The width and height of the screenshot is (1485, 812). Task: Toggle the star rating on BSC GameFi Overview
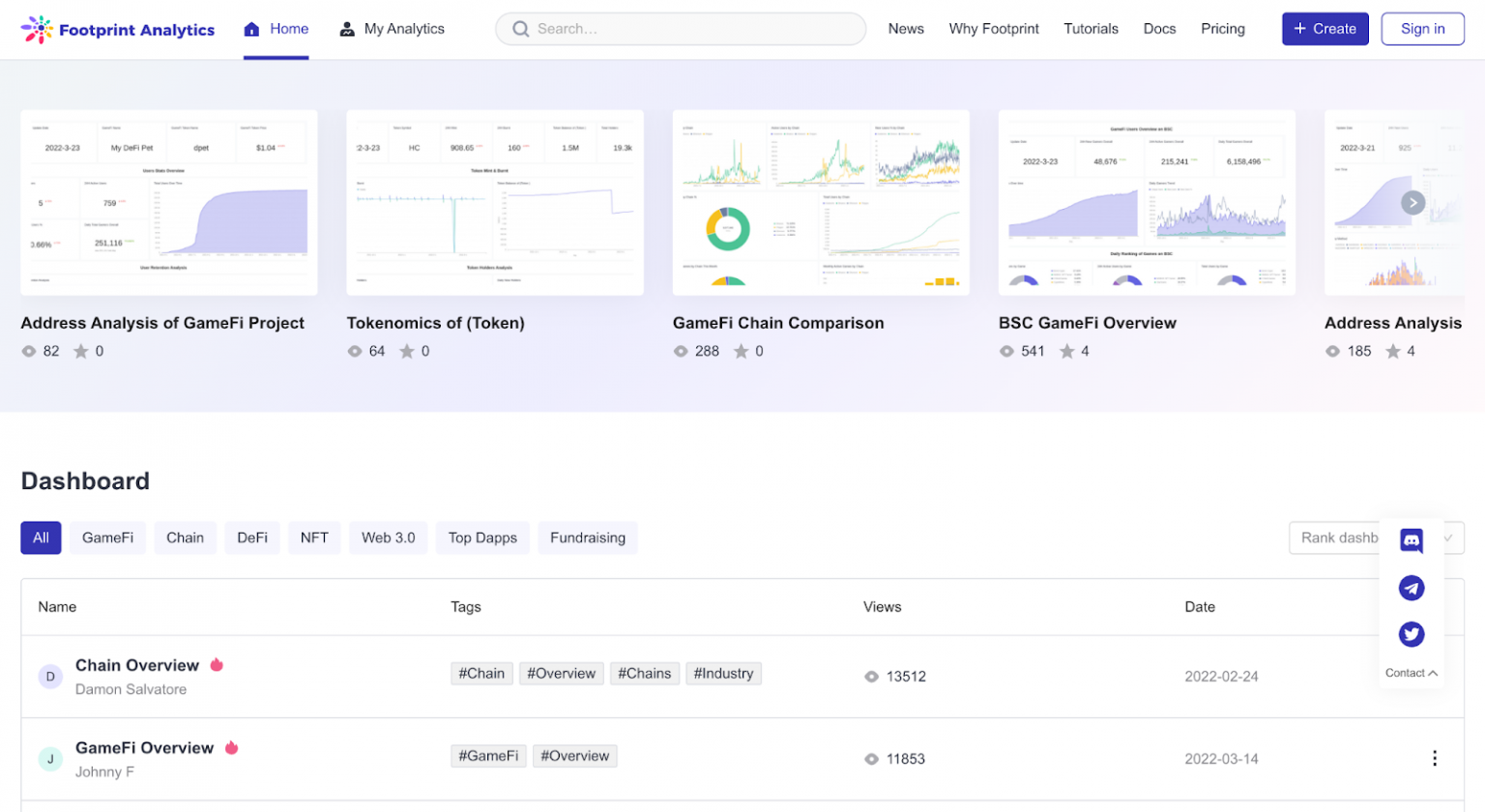(x=1066, y=351)
